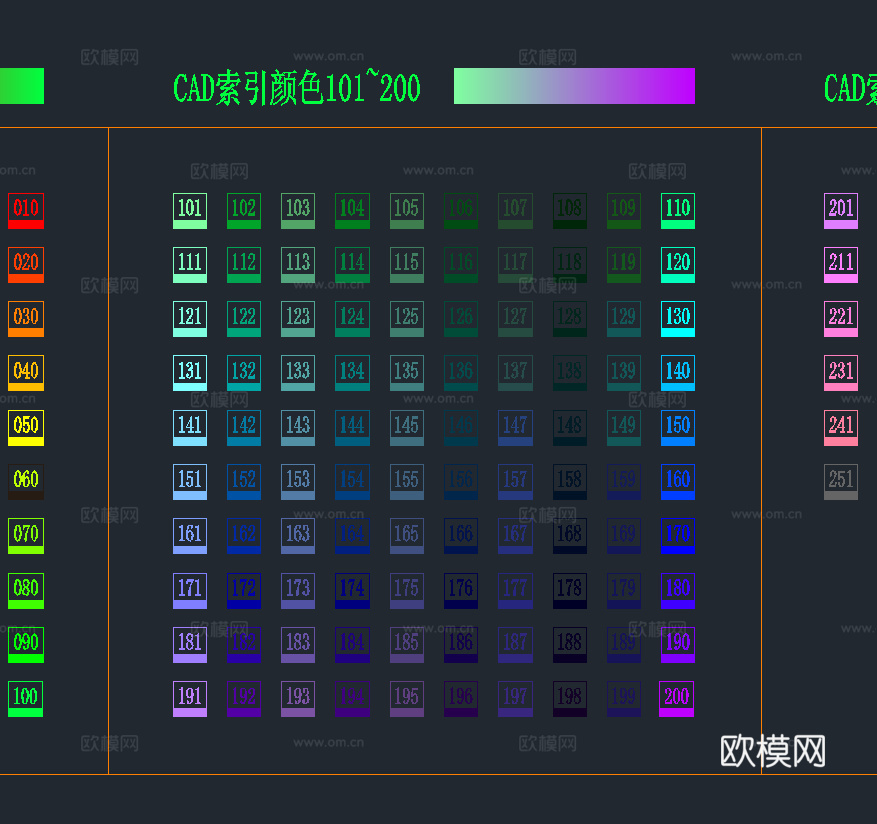
Task: Select the red swatch labeled 010
Action: (x=24, y=210)
